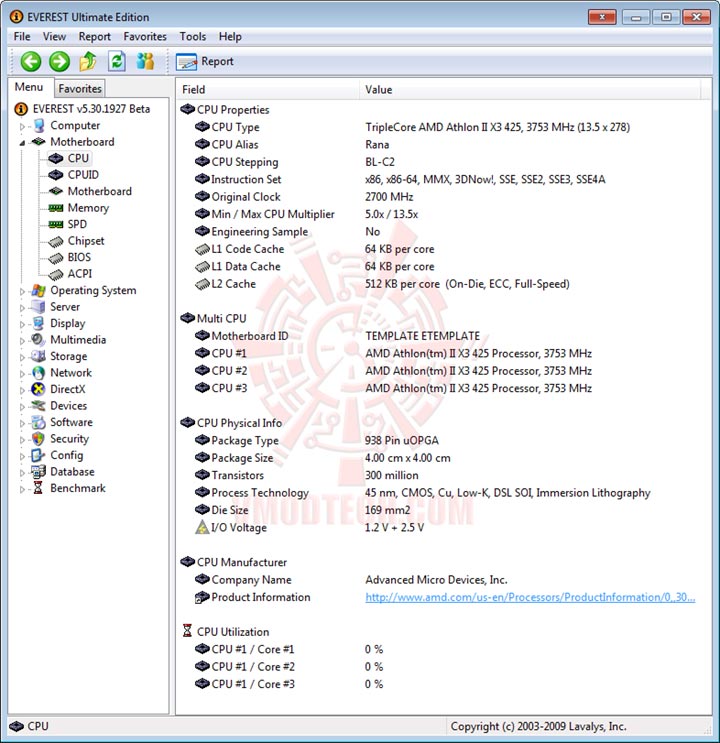Open the Favorites menu

(145, 36)
